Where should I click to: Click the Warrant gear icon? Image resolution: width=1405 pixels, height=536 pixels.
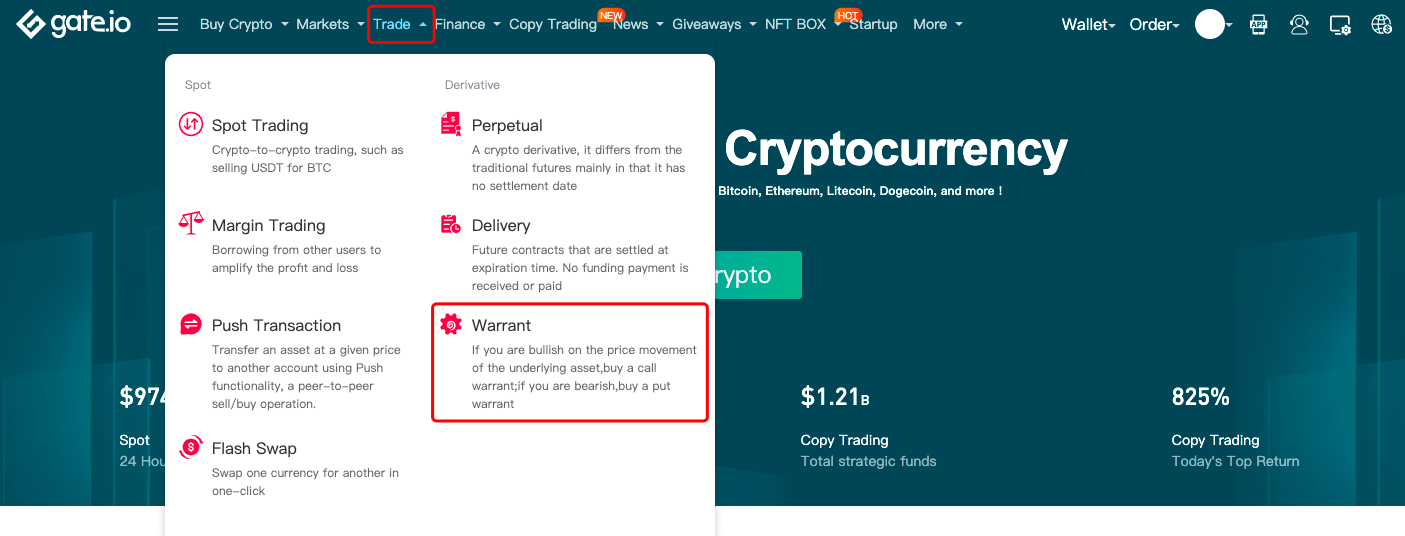coord(451,324)
